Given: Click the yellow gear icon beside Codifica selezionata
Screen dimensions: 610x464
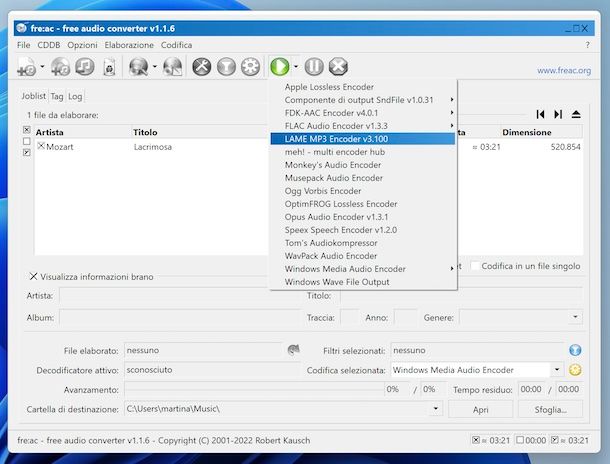Looking at the screenshot, I should (575, 369).
